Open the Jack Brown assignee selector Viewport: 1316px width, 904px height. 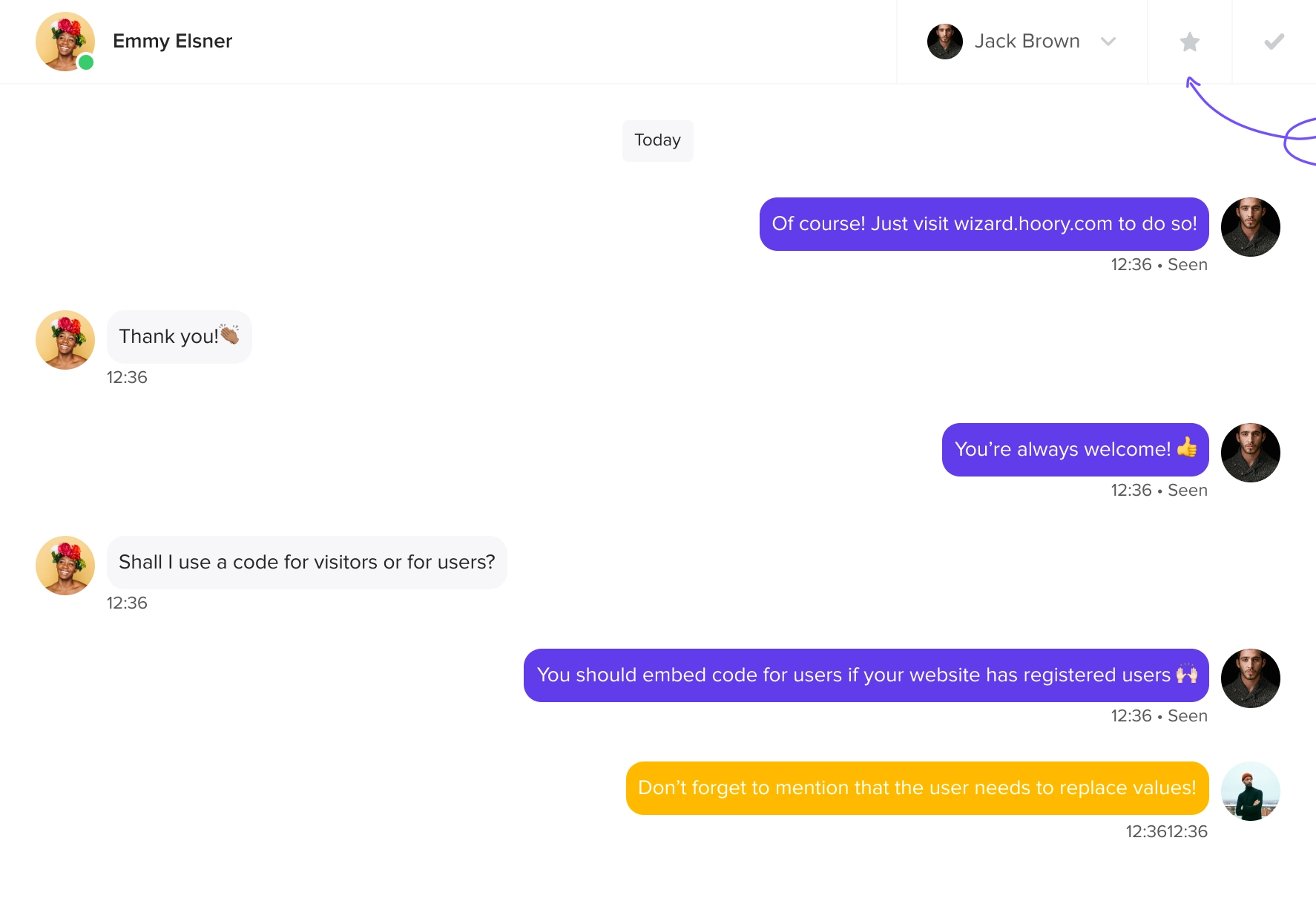[1021, 42]
